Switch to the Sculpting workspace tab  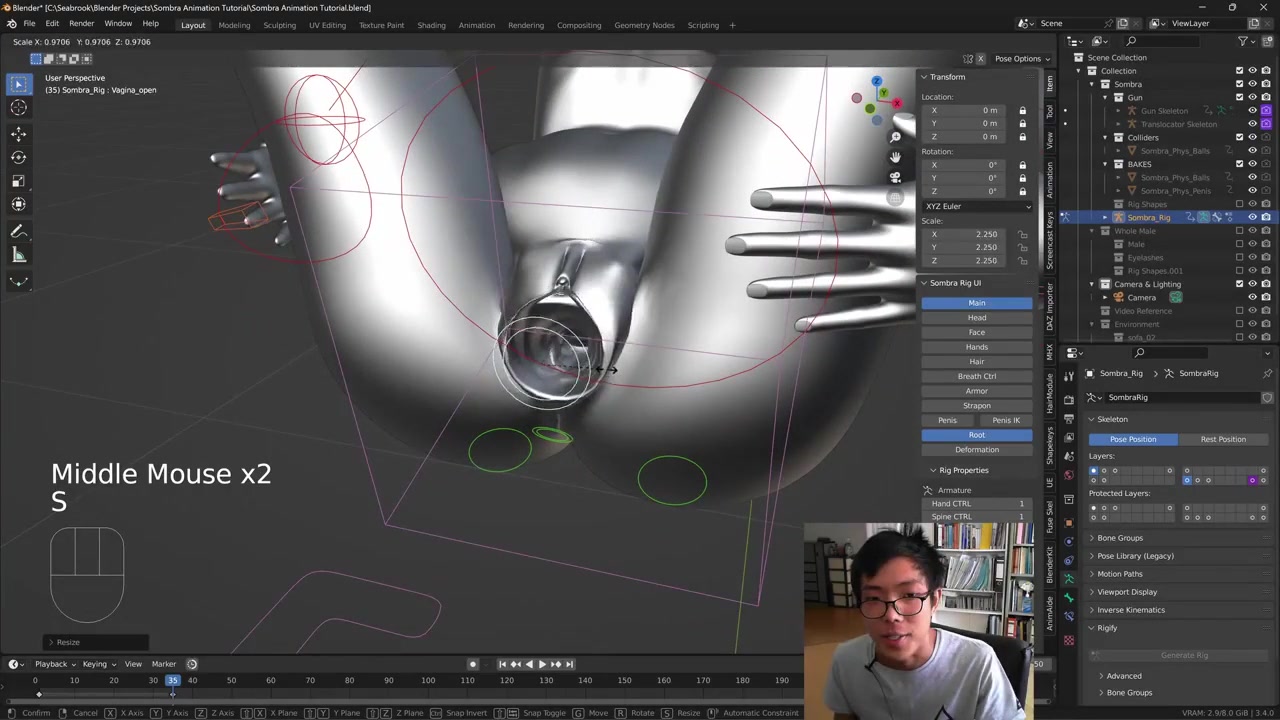tap(279, 25)
